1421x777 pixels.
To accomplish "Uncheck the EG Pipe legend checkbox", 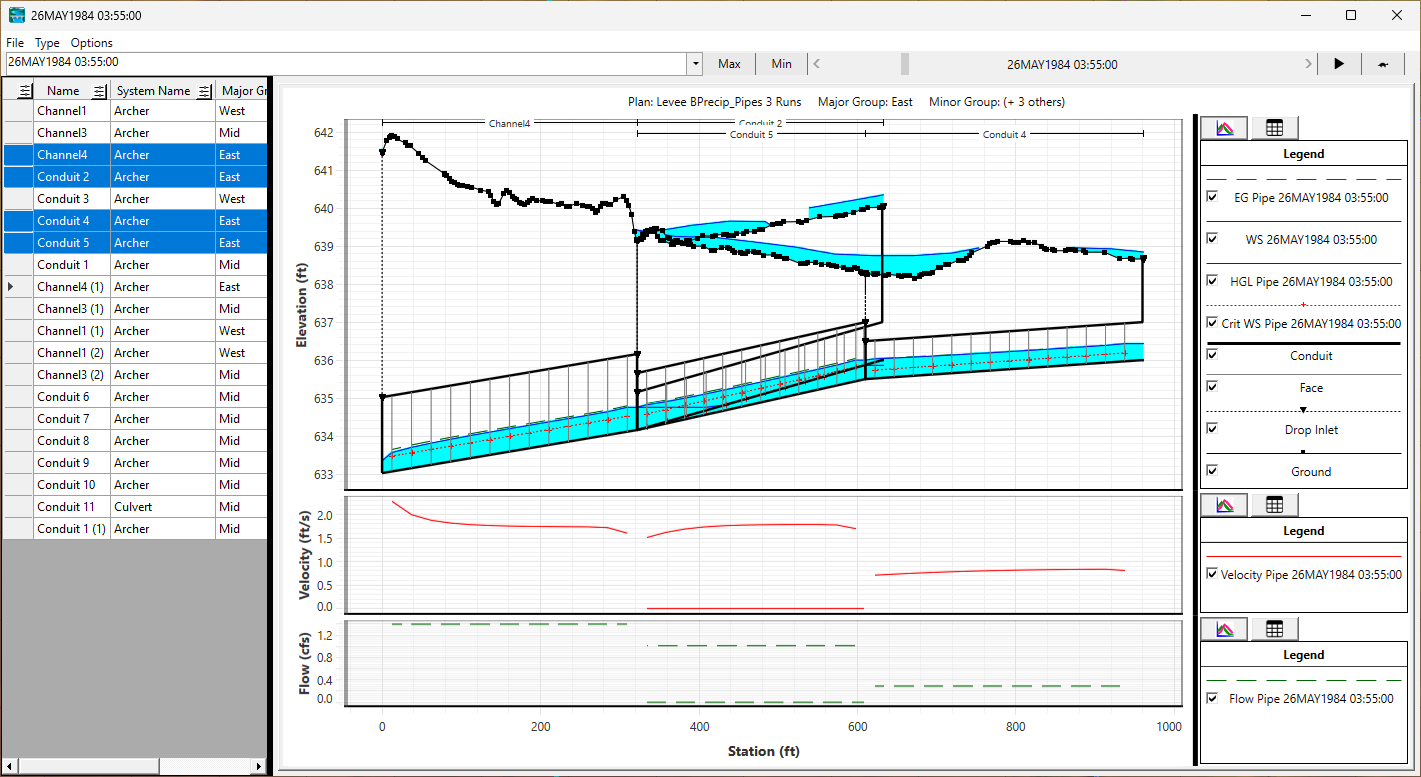I will coord(1212,197).
